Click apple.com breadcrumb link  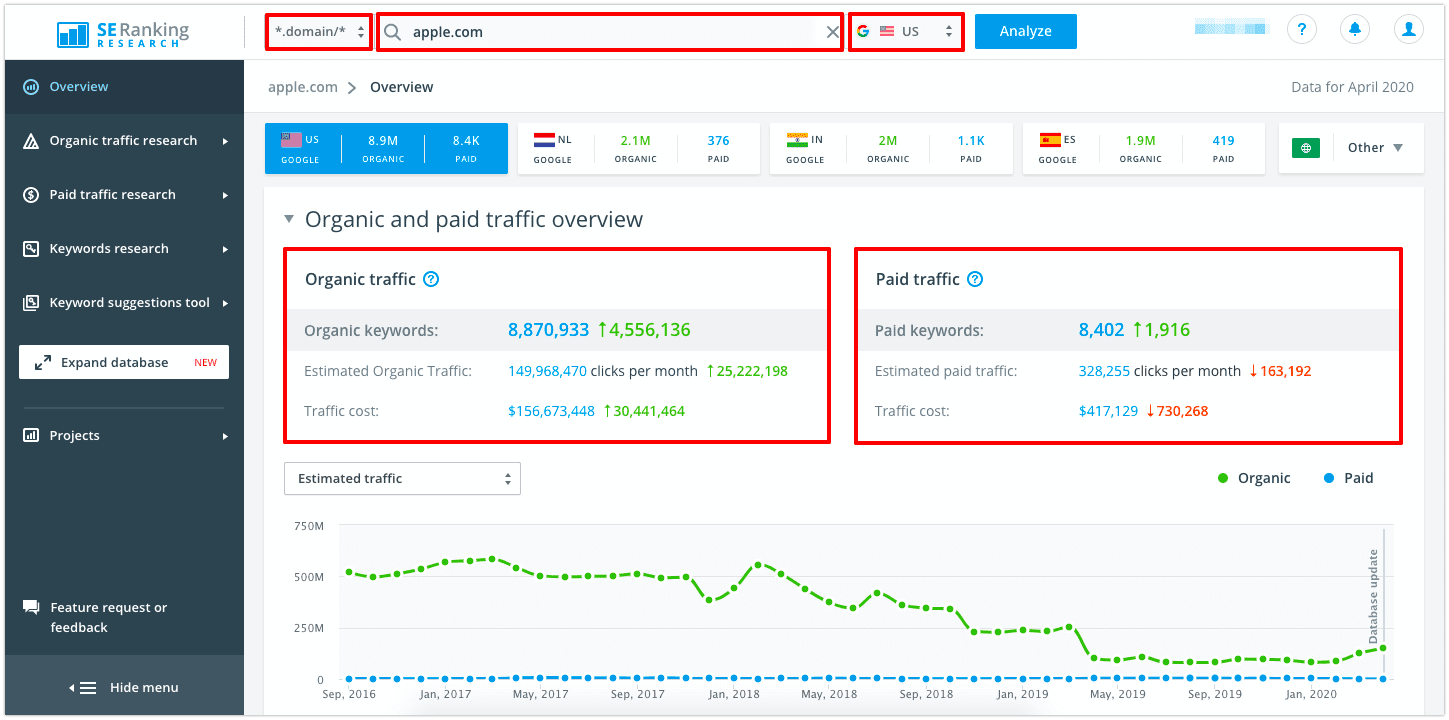303,87
